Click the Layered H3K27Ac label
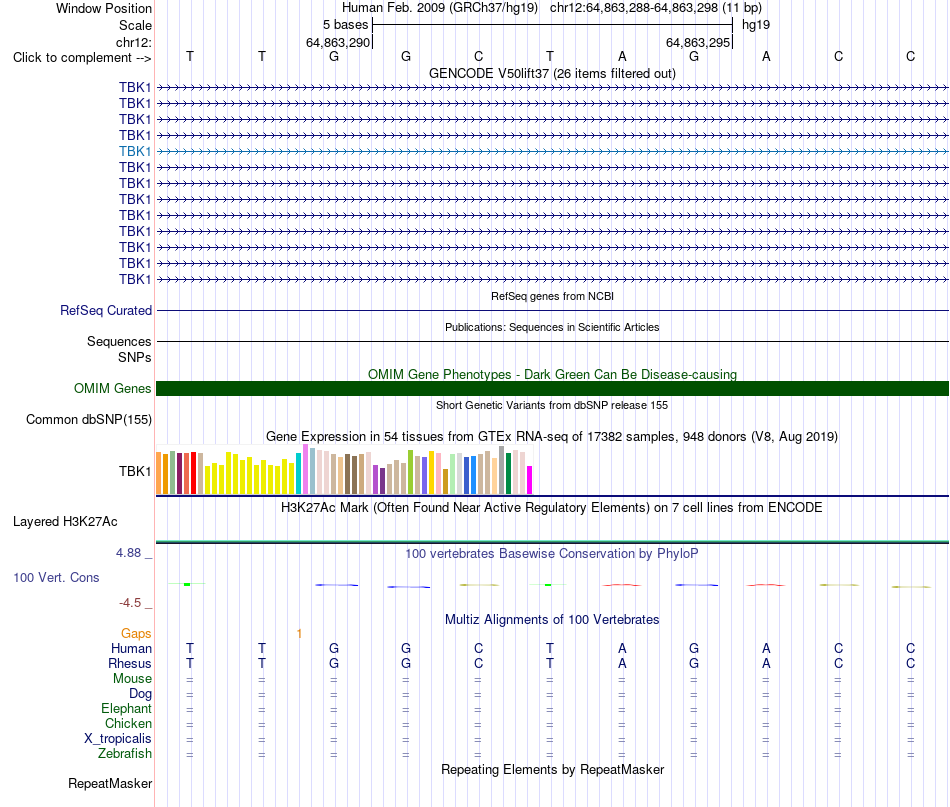This screenshot has height=807, width=950. click(65, 522)
